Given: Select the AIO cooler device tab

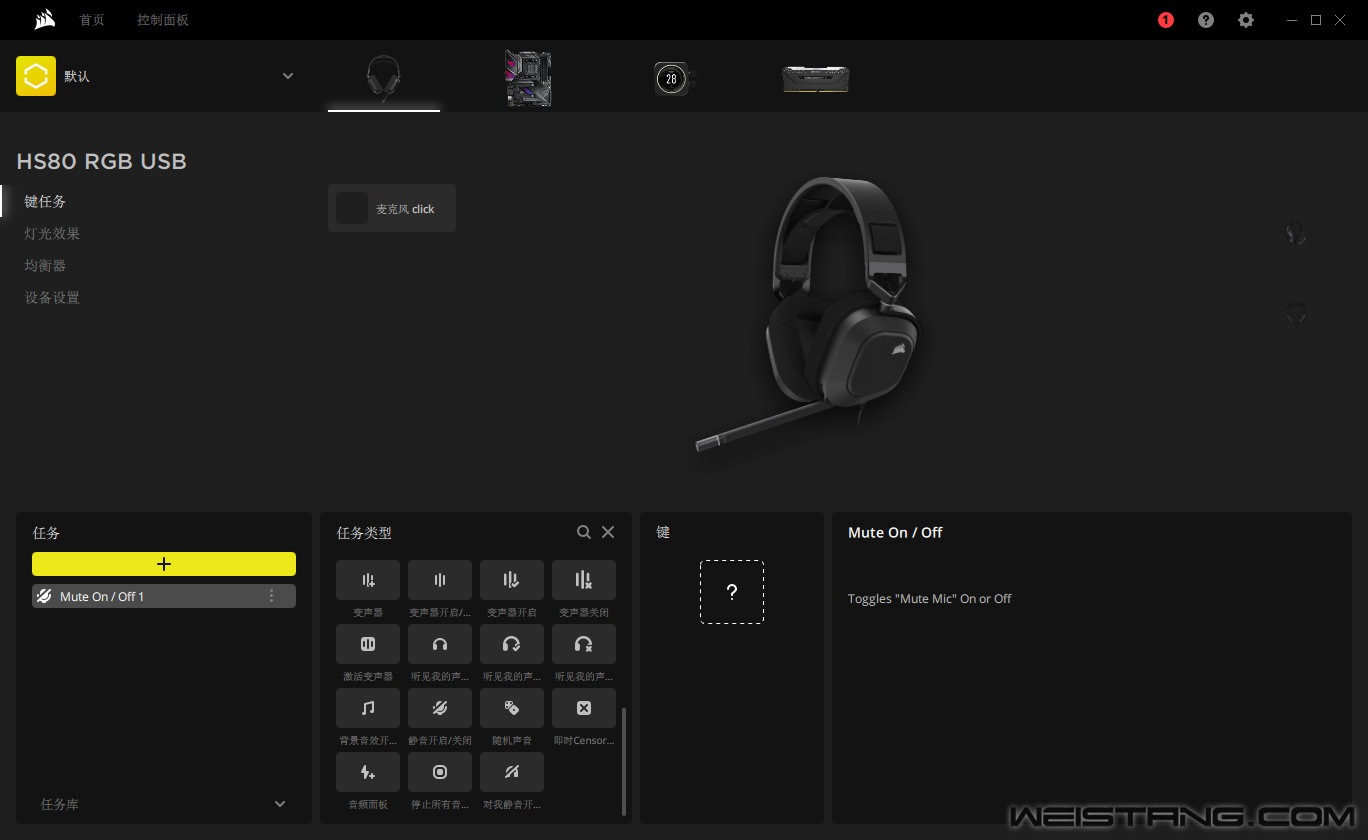Looking at the screenshot, I should (x=675, y=79).
